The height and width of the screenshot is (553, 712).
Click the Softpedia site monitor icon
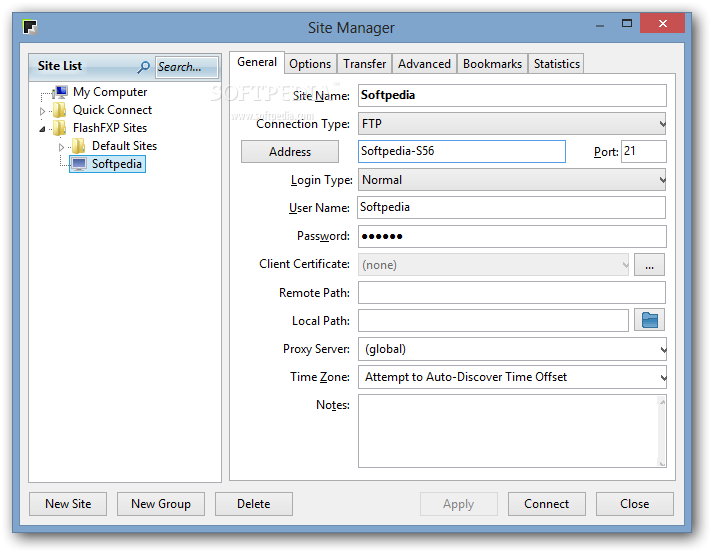(79, 164)
